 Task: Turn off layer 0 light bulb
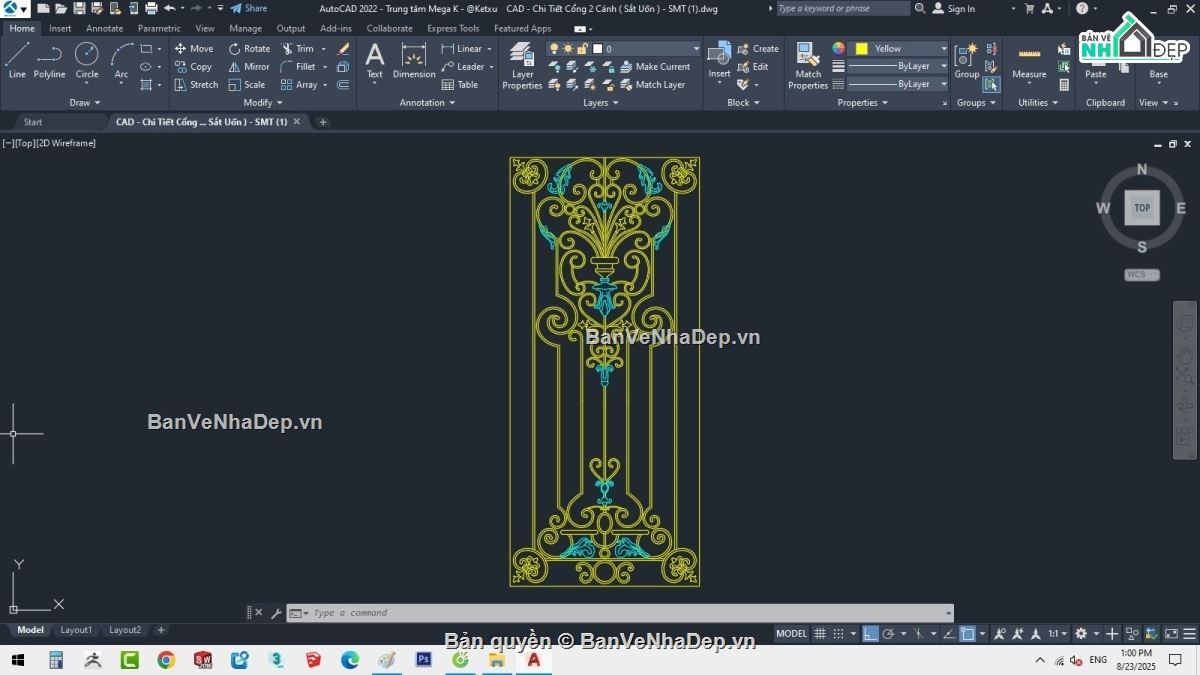554,48
